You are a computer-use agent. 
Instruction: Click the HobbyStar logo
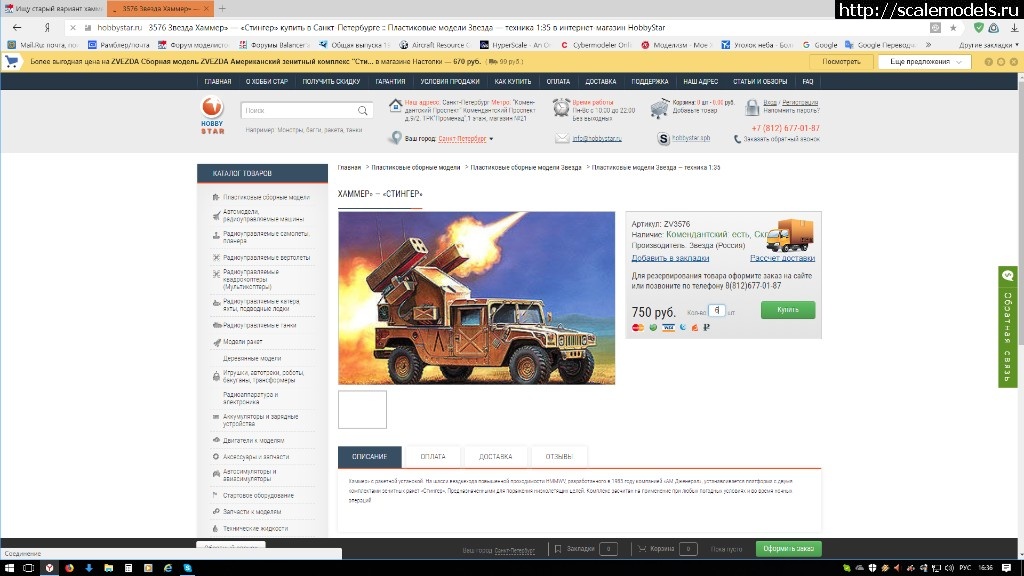[x=212, y=116]
